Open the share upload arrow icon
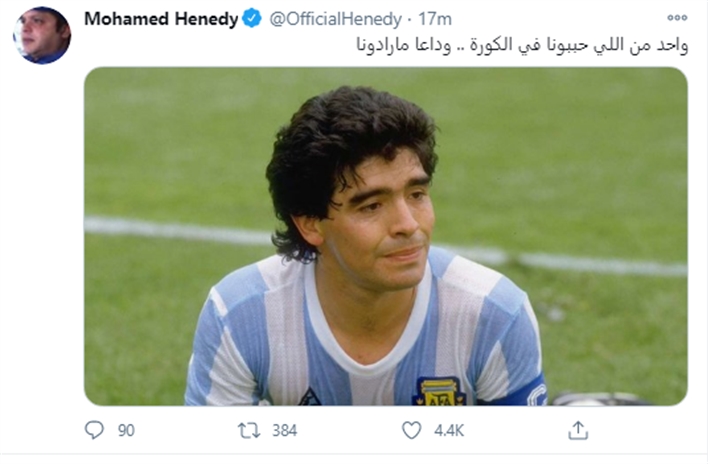The width and height of the screenshot is (710, 464). click(578, 430)
